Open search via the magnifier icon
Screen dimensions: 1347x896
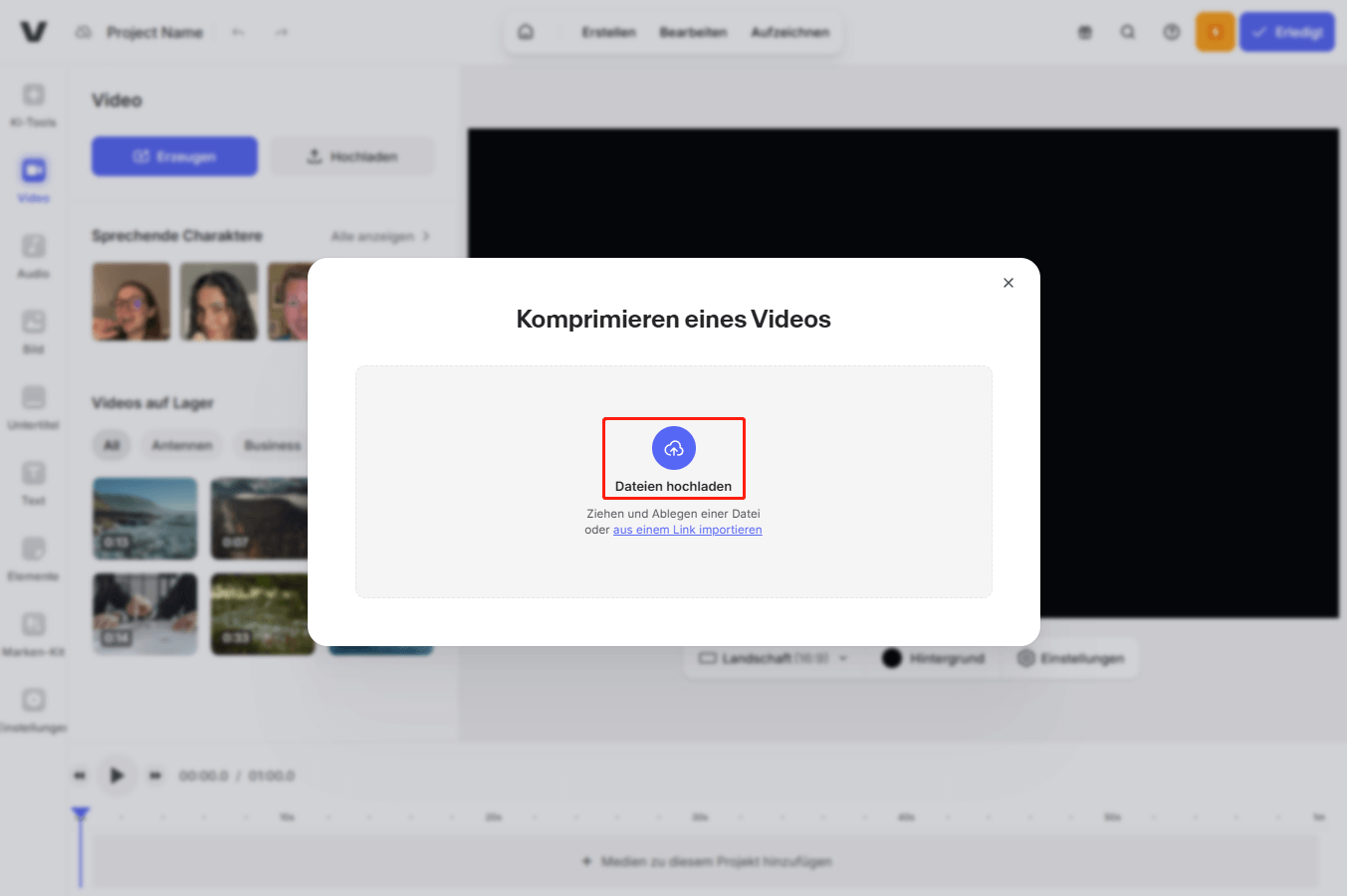pyautogui.click(x=1128, y=31)
